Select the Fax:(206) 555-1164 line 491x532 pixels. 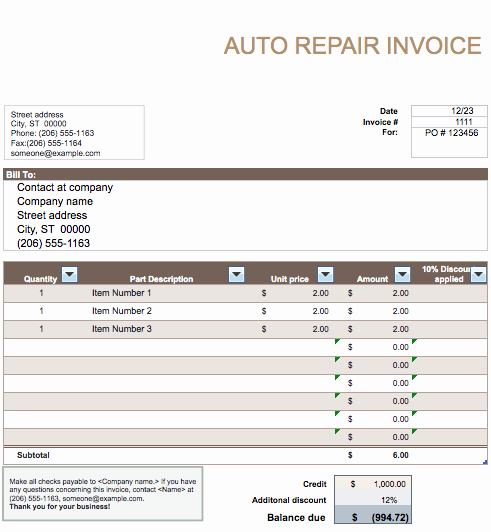46,143
